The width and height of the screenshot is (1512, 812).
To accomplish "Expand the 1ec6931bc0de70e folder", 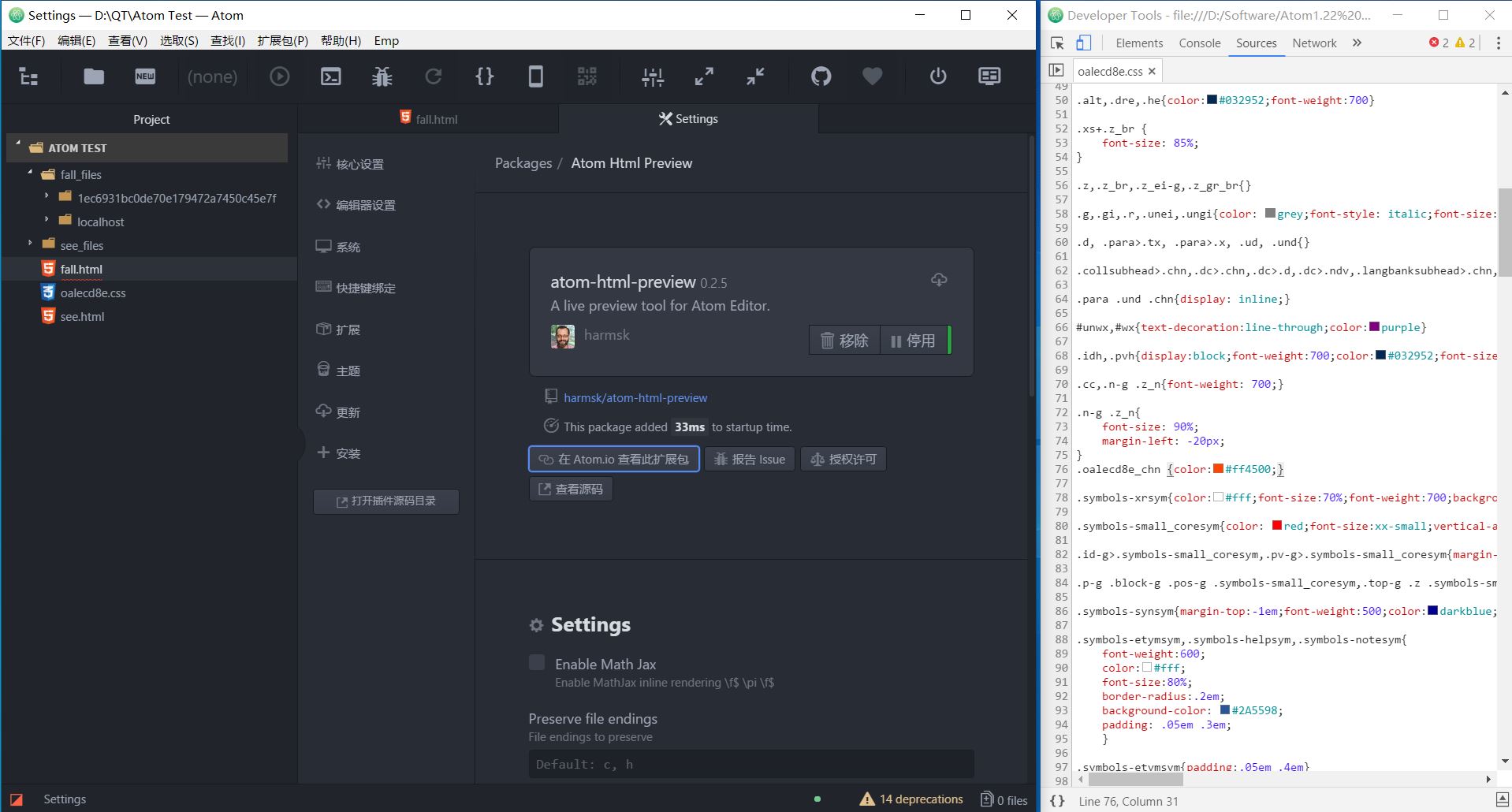I will pos(47,196).
